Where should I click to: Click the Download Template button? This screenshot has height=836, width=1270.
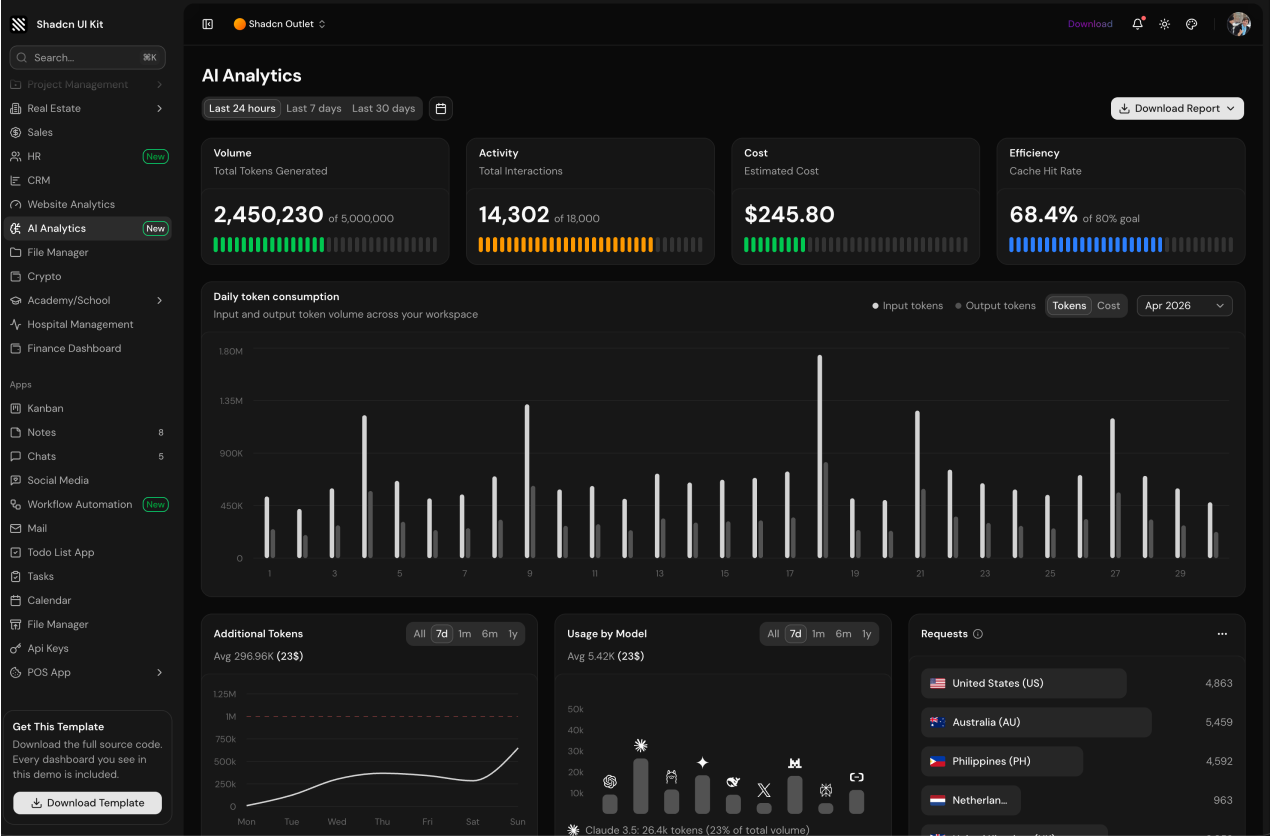[x=87, y=802]
